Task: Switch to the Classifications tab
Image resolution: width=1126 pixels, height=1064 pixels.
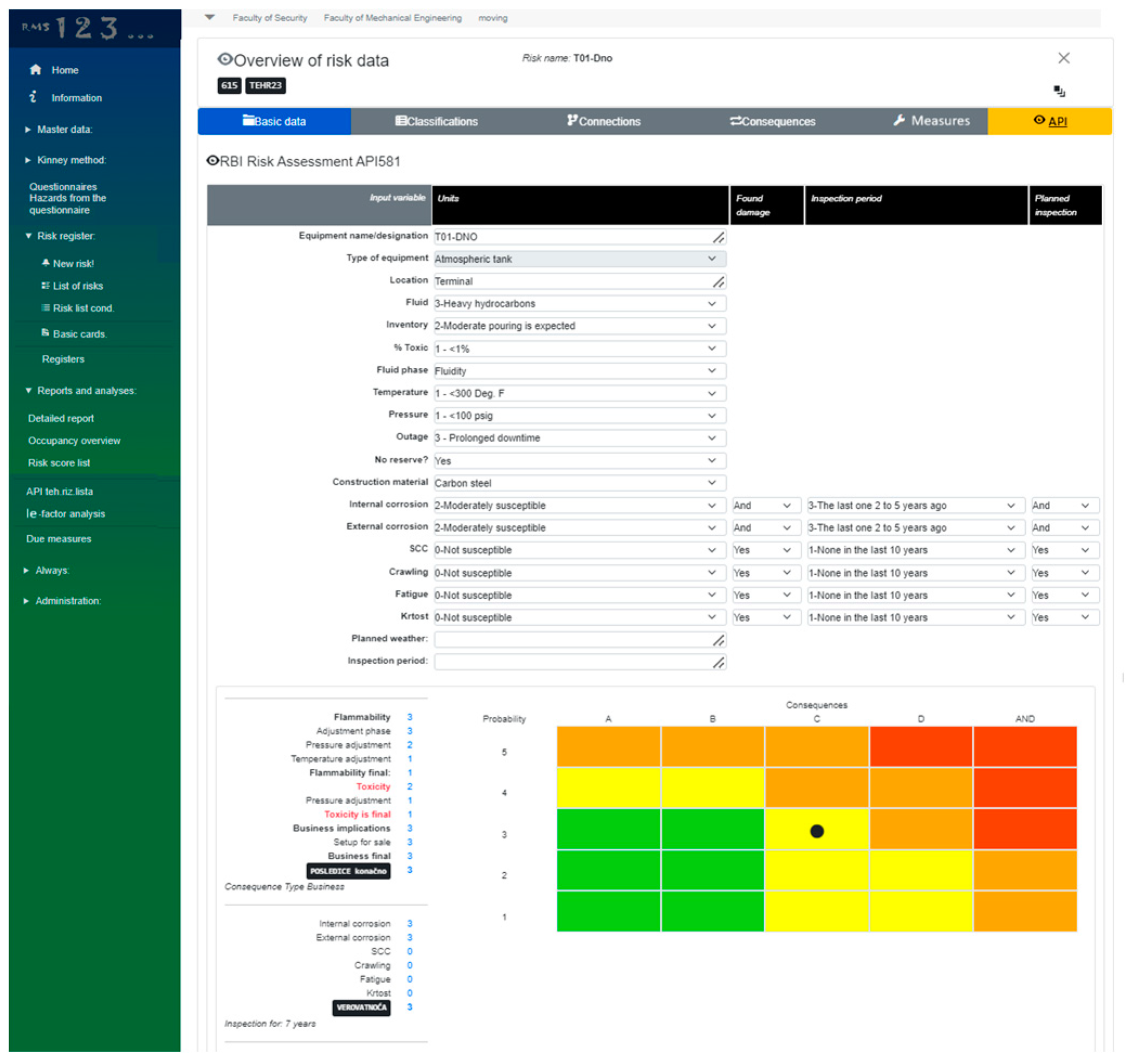Action: pos(437,121)
